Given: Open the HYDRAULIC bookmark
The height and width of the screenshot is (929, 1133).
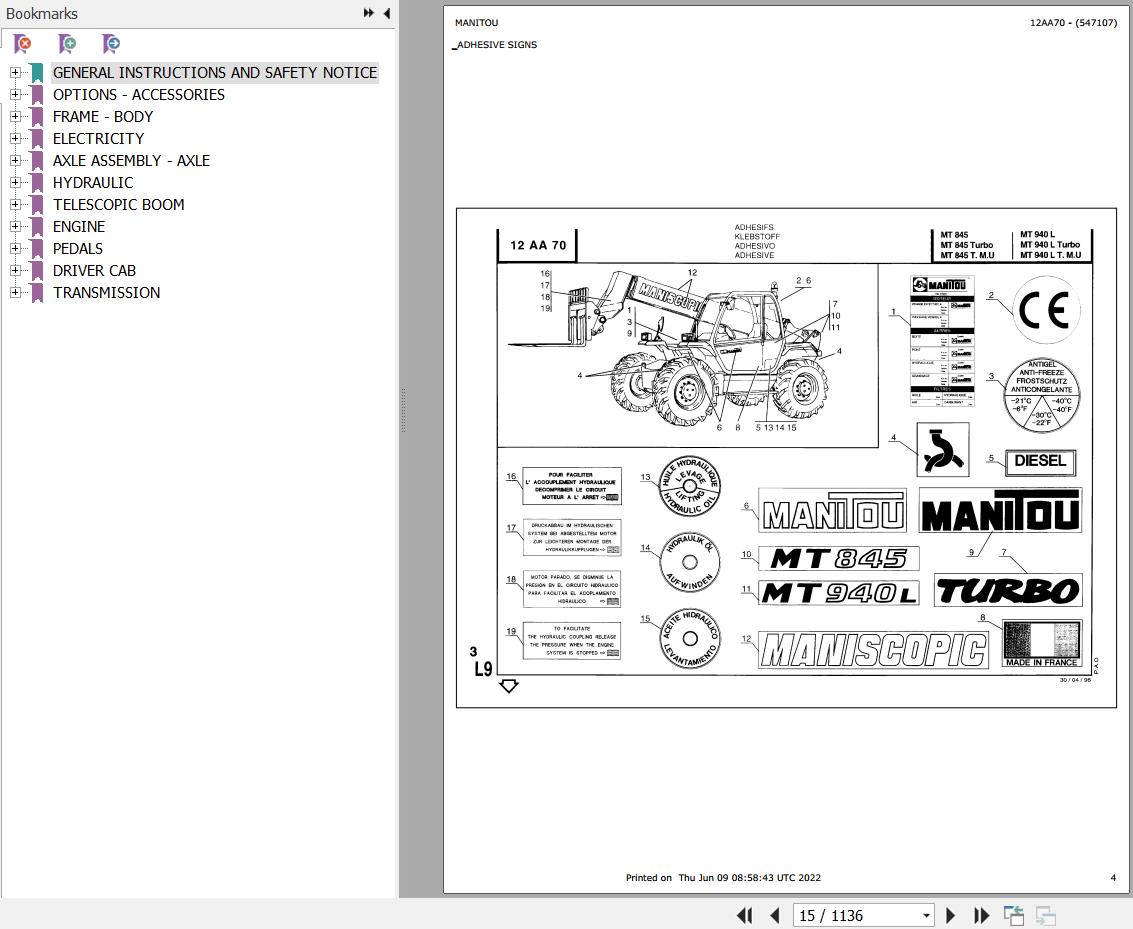Looking at the screenshot, I should [x=92, y=183].
